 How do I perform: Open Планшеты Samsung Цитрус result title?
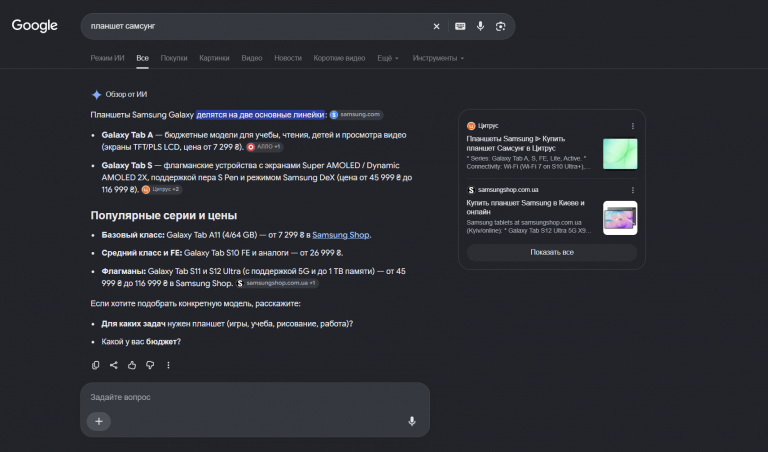click(x=516, y=143)
